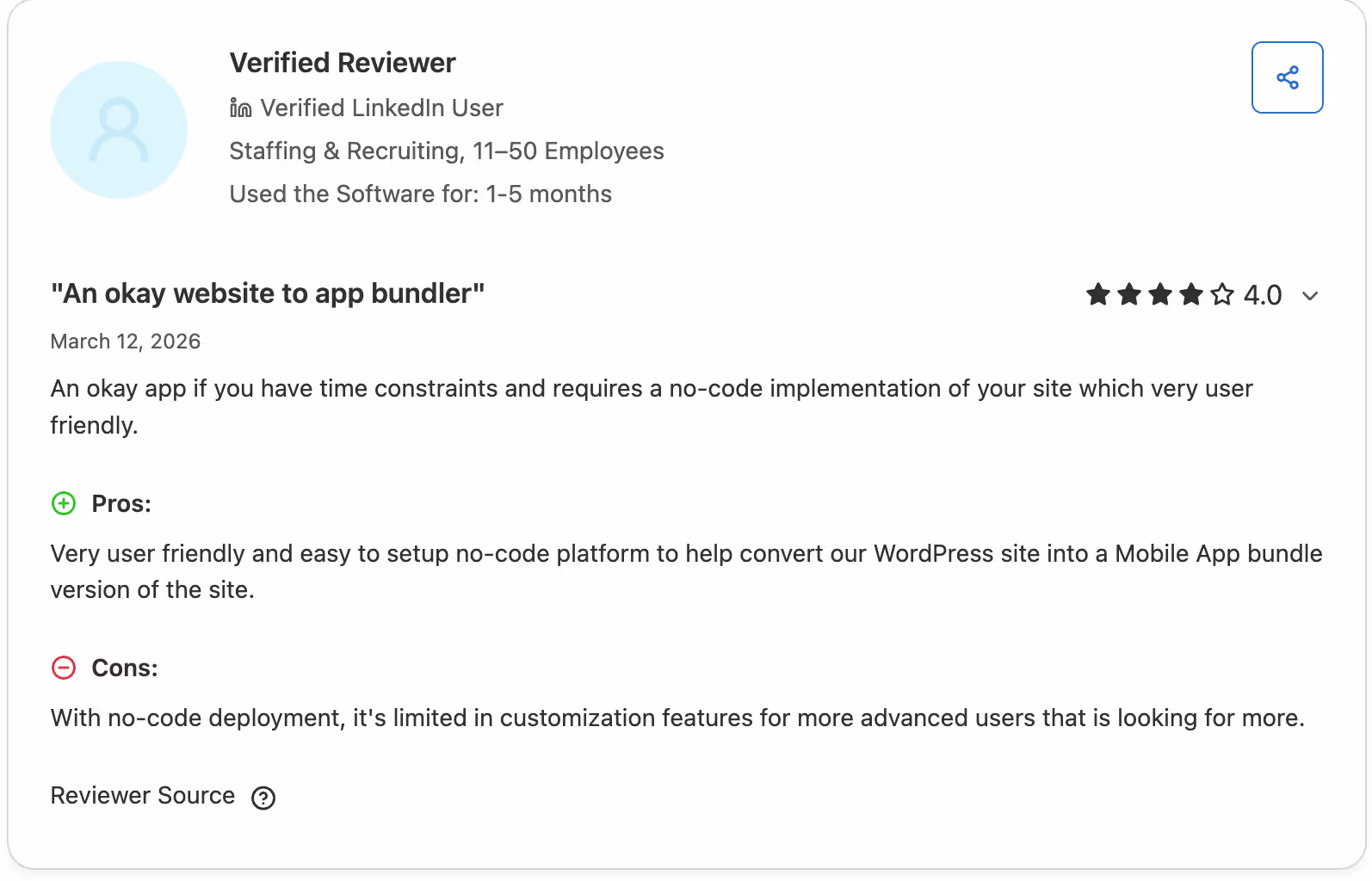Click the review title "An okay website to app bundler"

coord(268,293)
